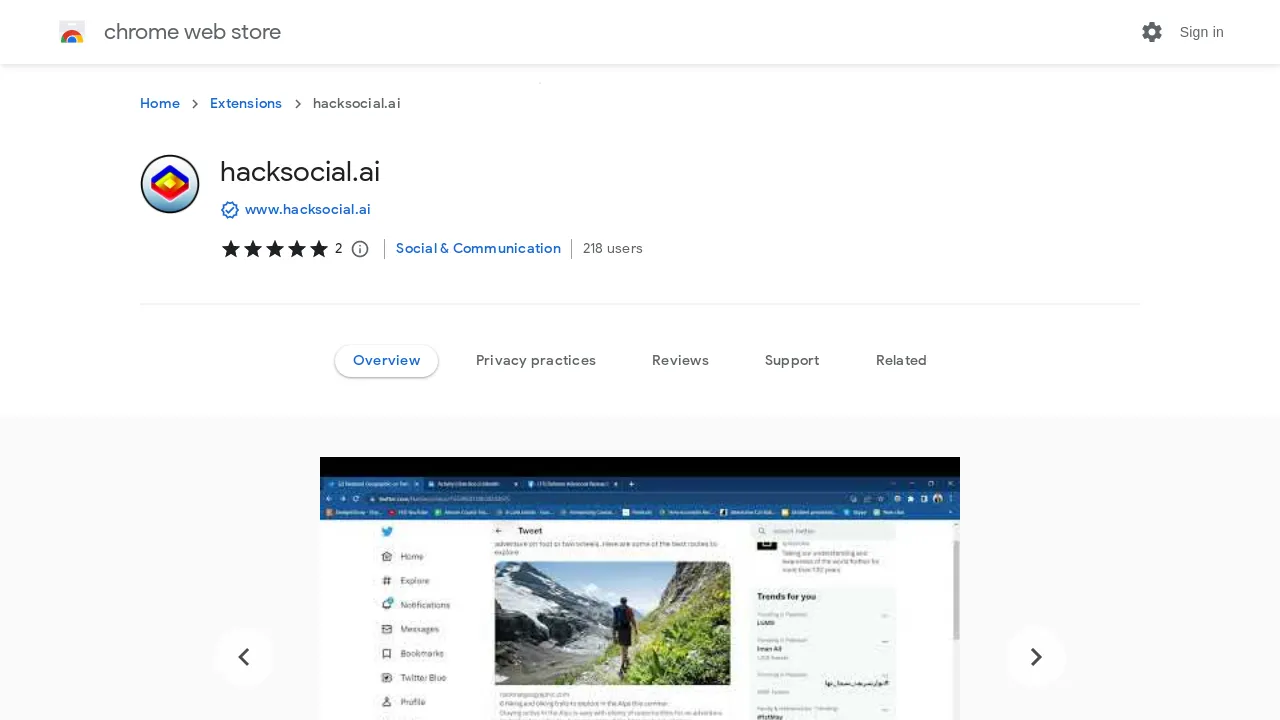The image size is (1280, 720).
Task: Click the verified publisher badge icon
Action: coord(230,210)
